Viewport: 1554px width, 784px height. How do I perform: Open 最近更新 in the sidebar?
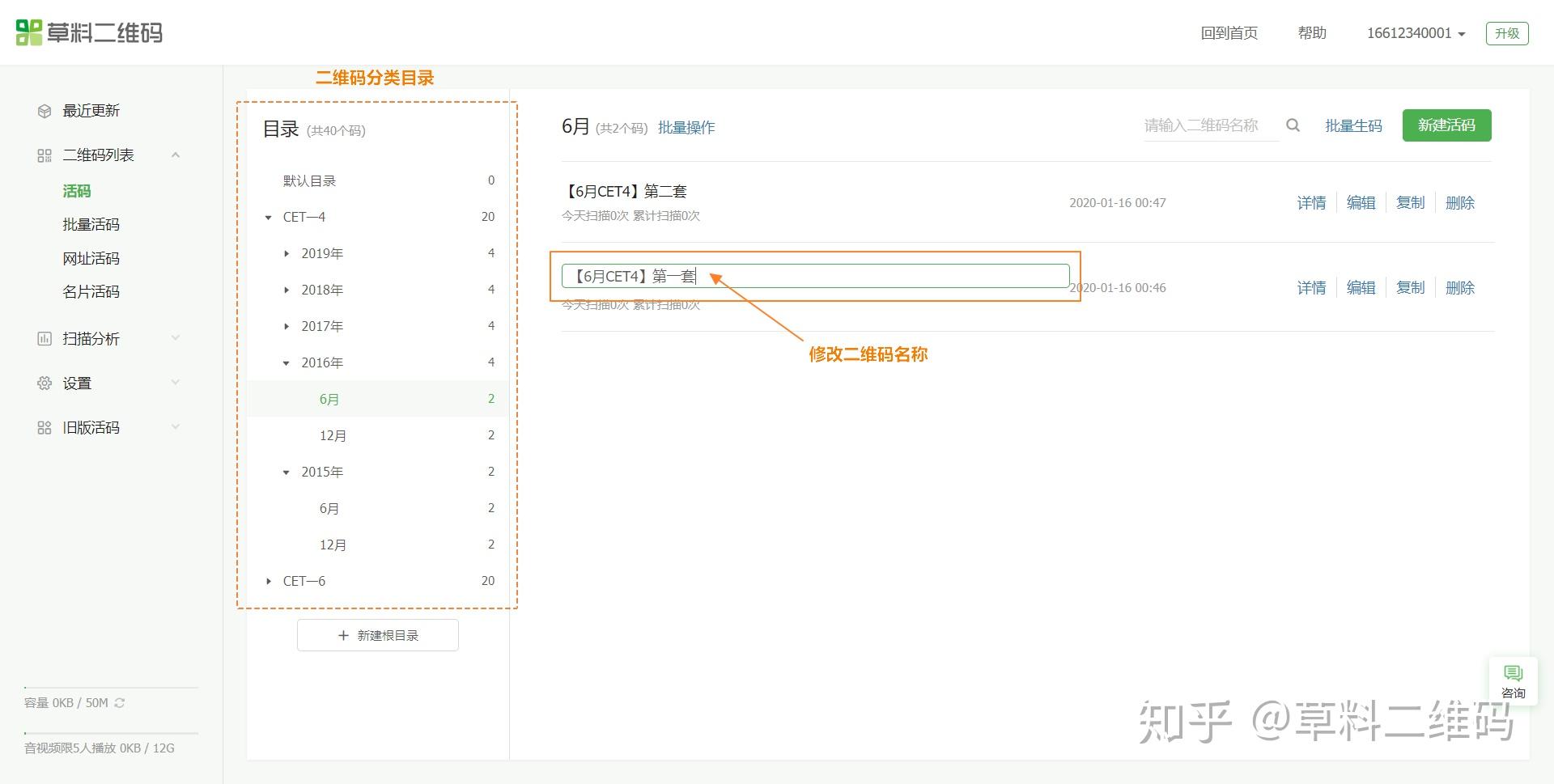(91, 111)
